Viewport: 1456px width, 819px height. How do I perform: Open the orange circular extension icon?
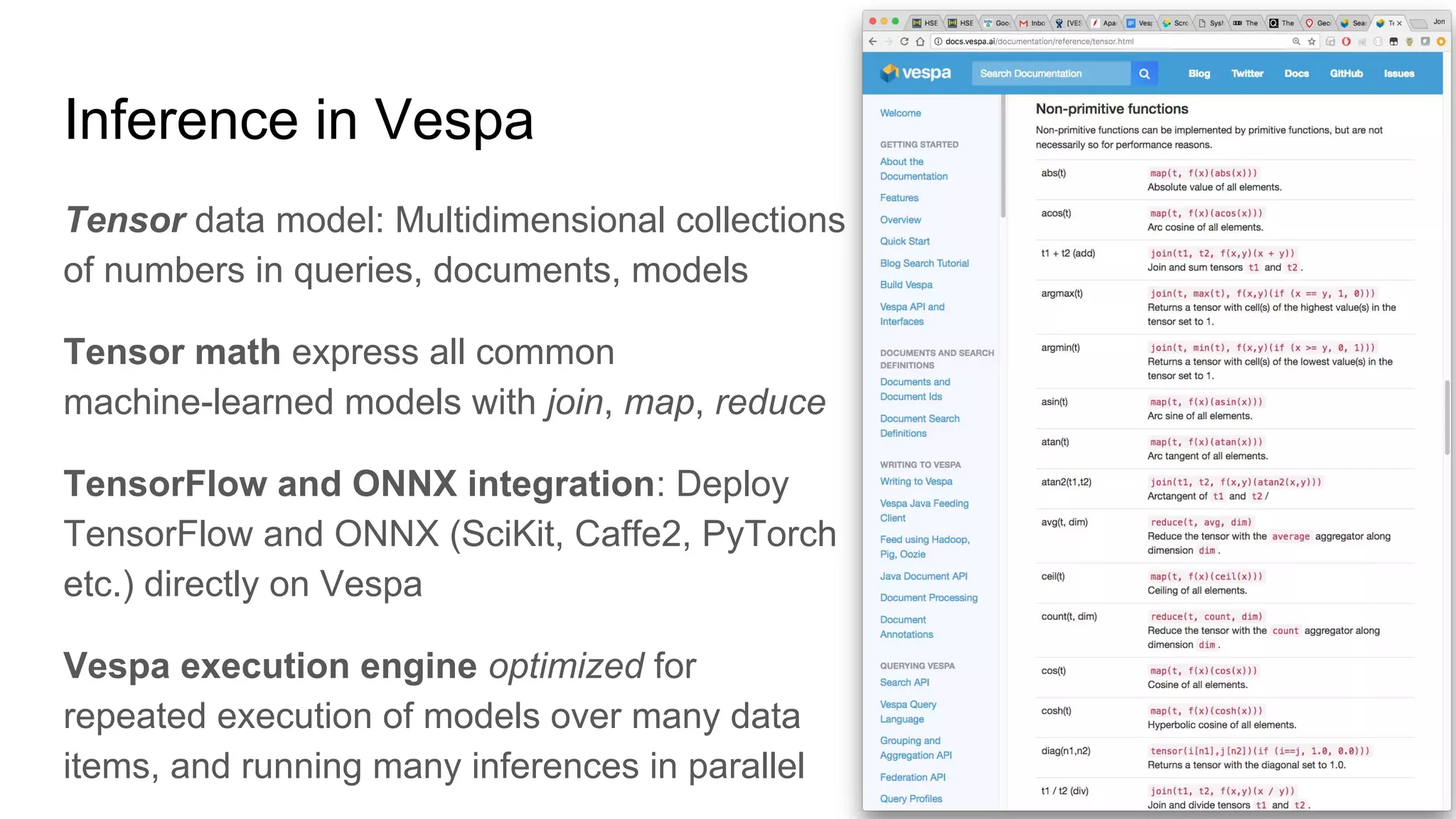pos(1441,41)
